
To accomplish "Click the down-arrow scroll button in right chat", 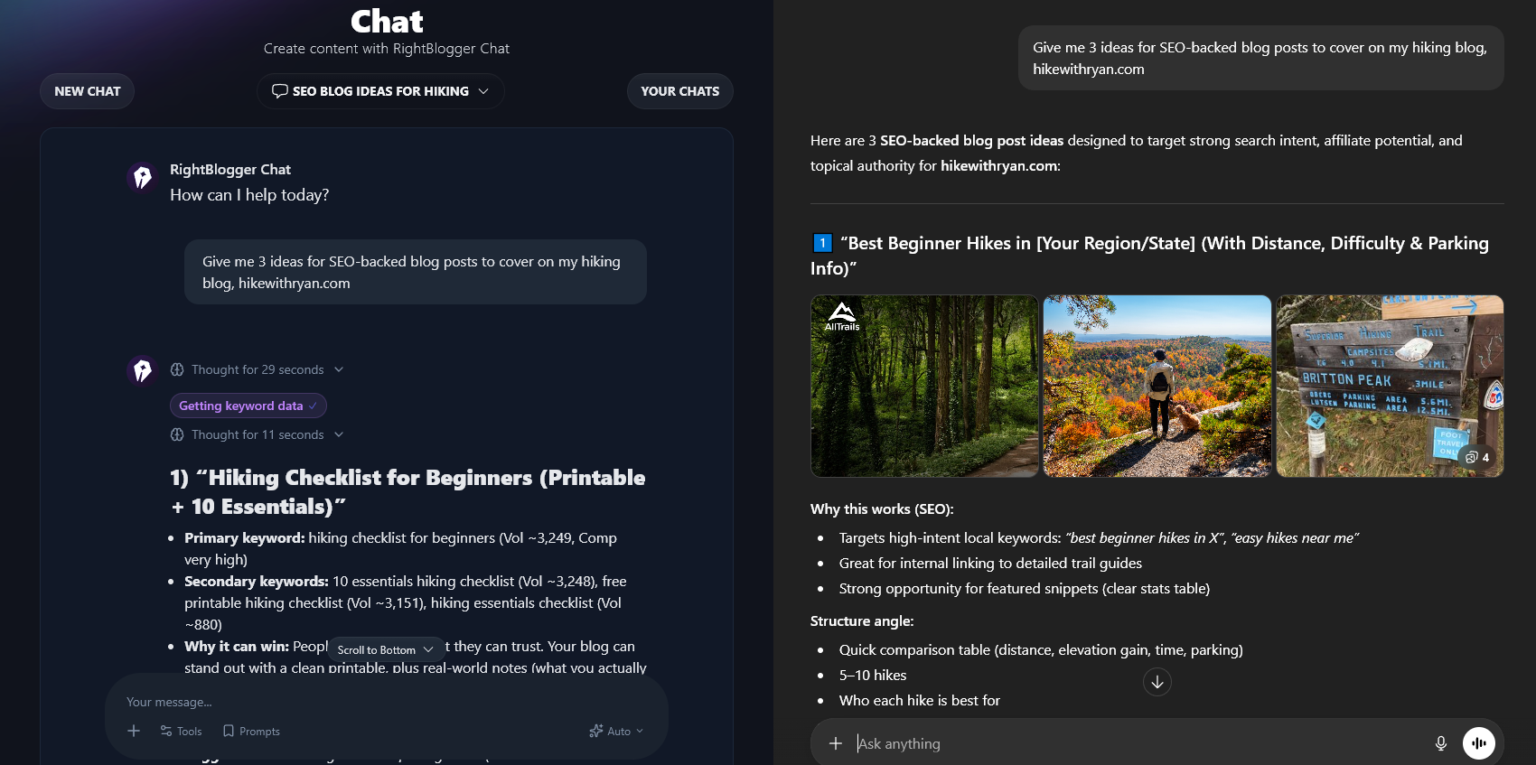I will 1157,682.
